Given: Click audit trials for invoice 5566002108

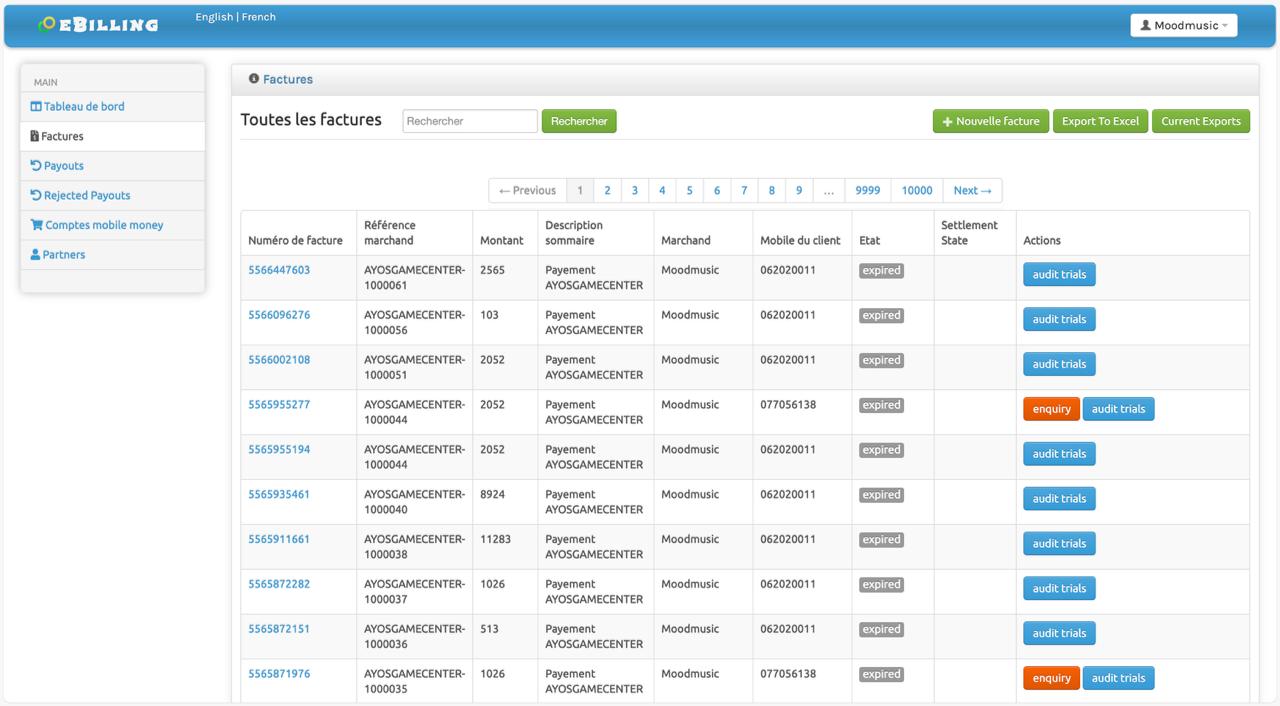Looking at the screenshot, I should point(1059,364).
